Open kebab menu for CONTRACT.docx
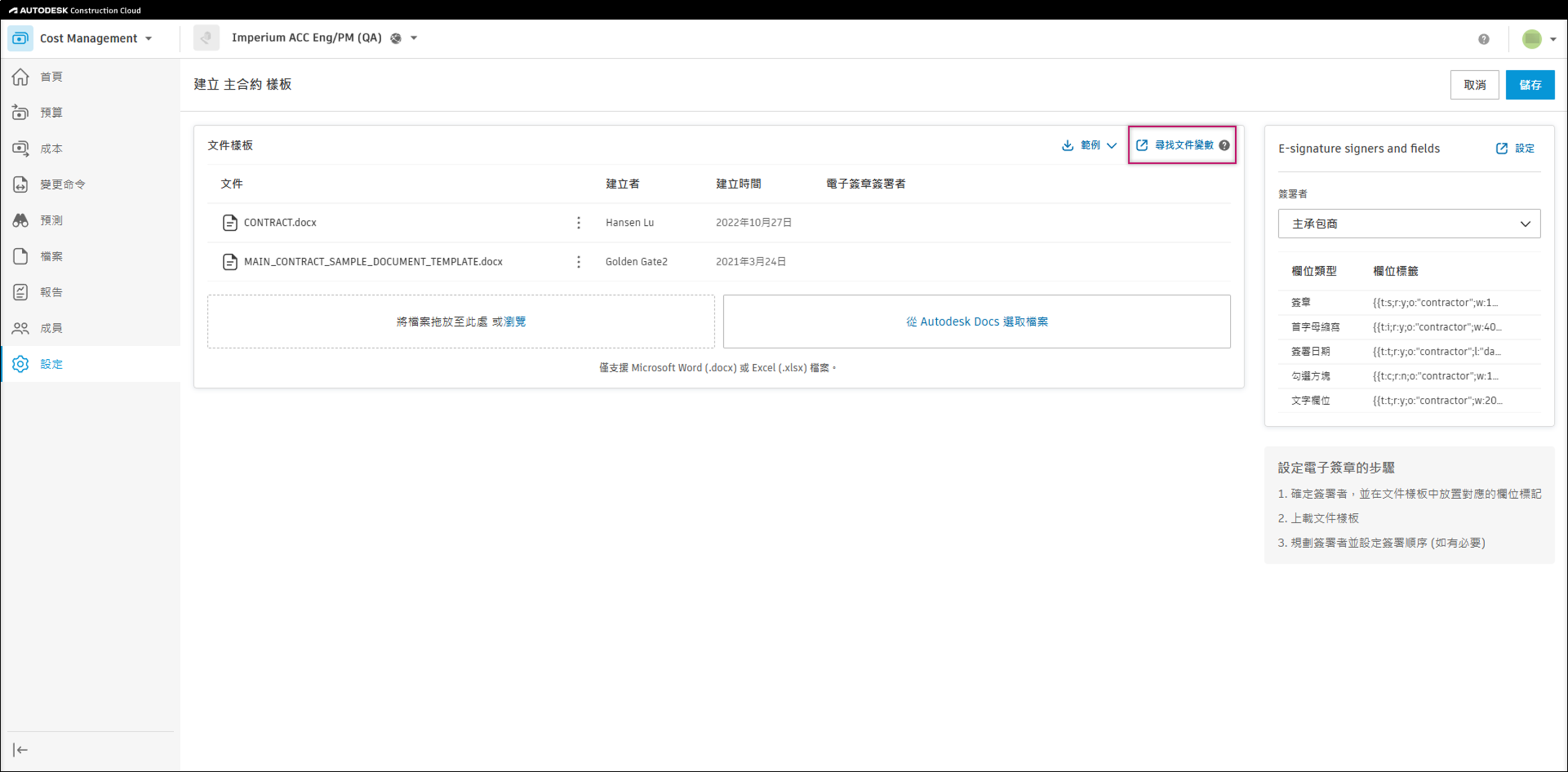Image resolution: width=1568 pixels, height=772 pixels. click(x=578, y=223)
